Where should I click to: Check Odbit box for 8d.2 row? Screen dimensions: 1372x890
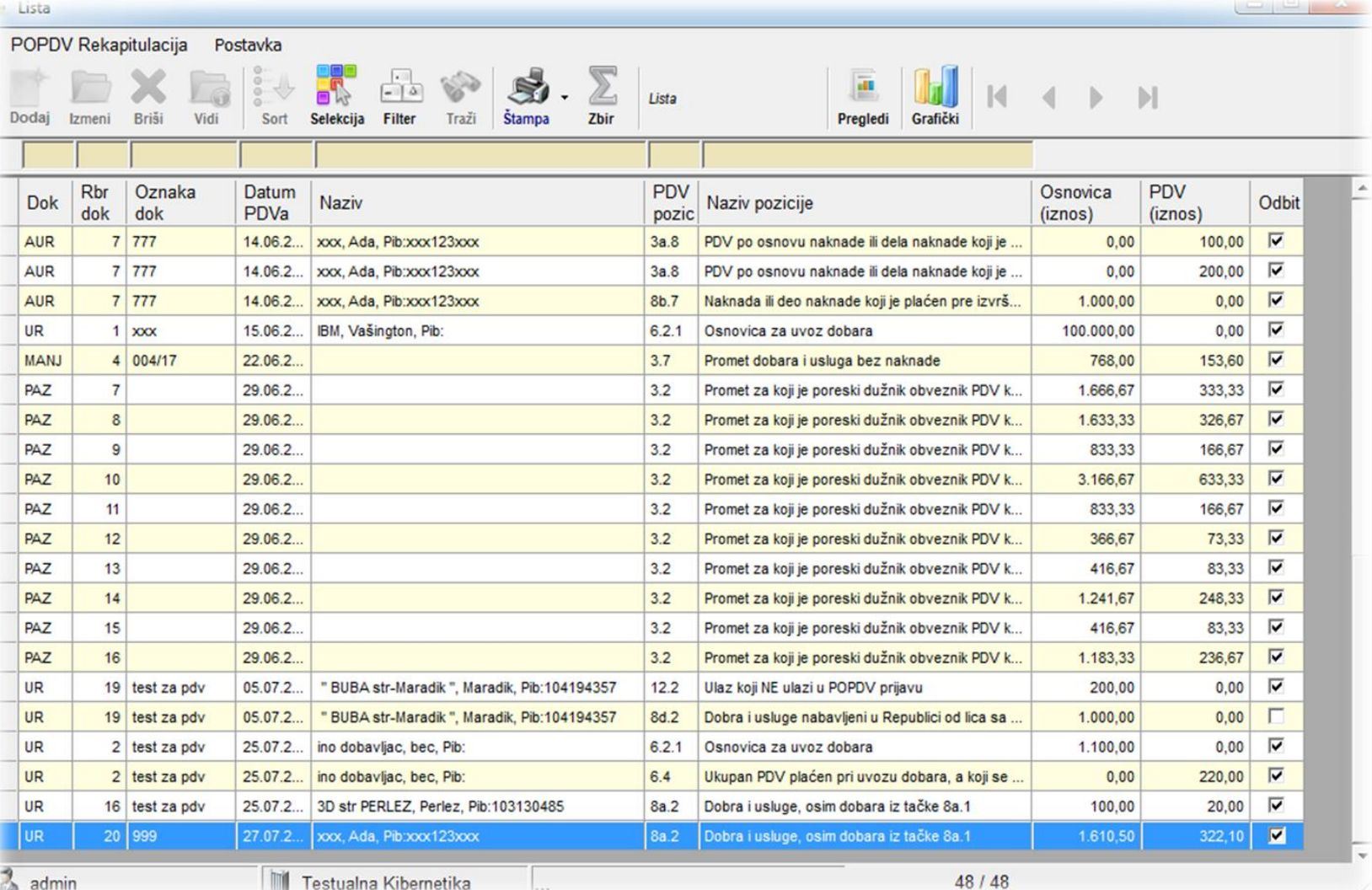tap(1276, 717)
